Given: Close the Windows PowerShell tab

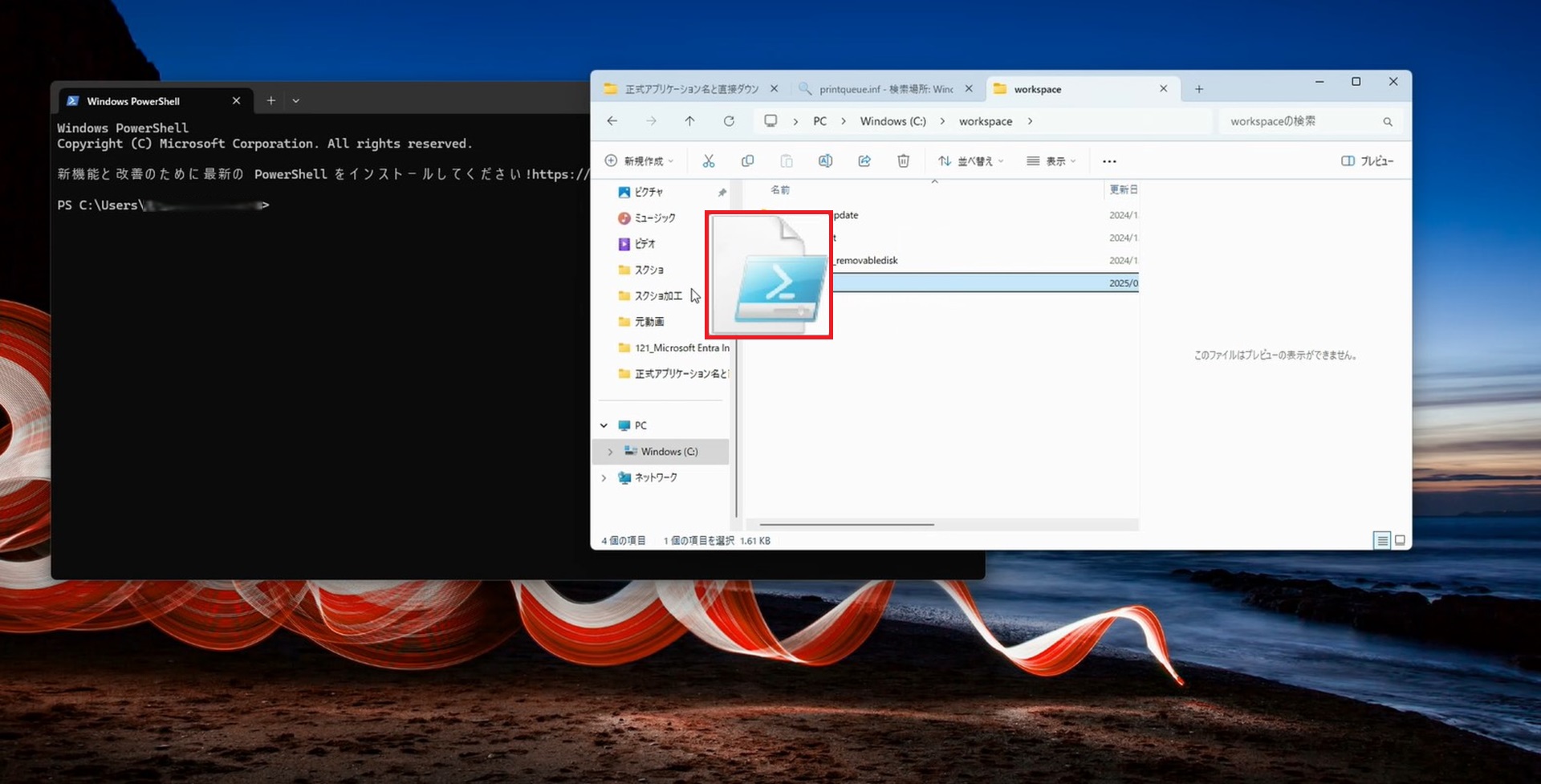Looking at the screenshot, I should pyautogui.click(x=236, y=101).
